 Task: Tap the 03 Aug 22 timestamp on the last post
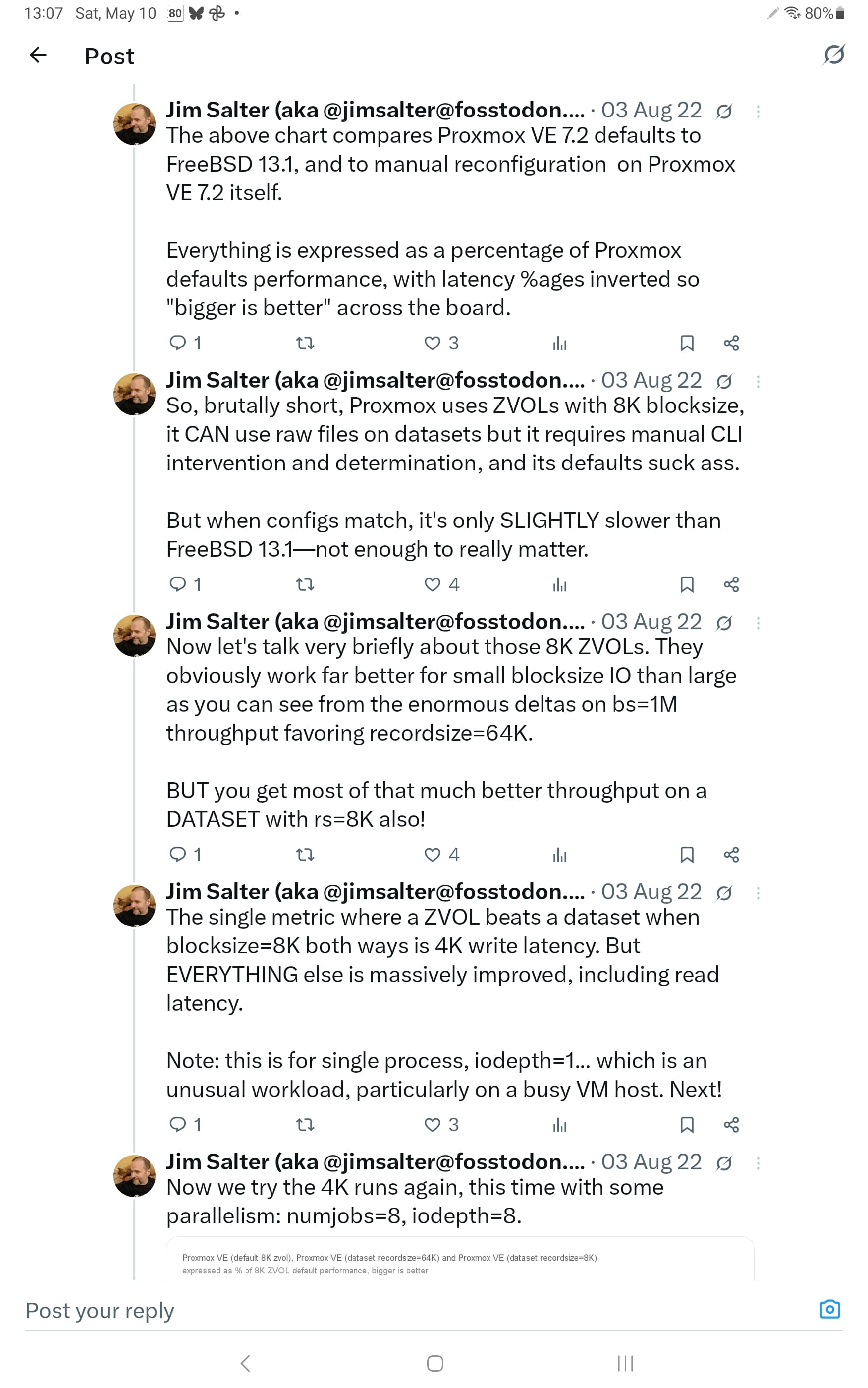651,1162
